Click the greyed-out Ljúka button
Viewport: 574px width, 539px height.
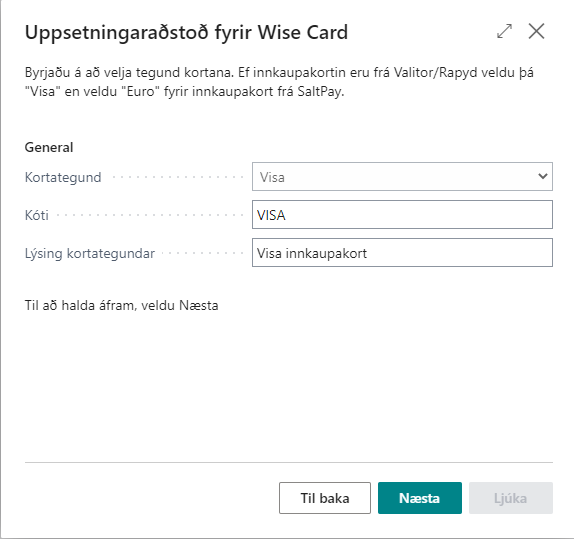(511, 498)
